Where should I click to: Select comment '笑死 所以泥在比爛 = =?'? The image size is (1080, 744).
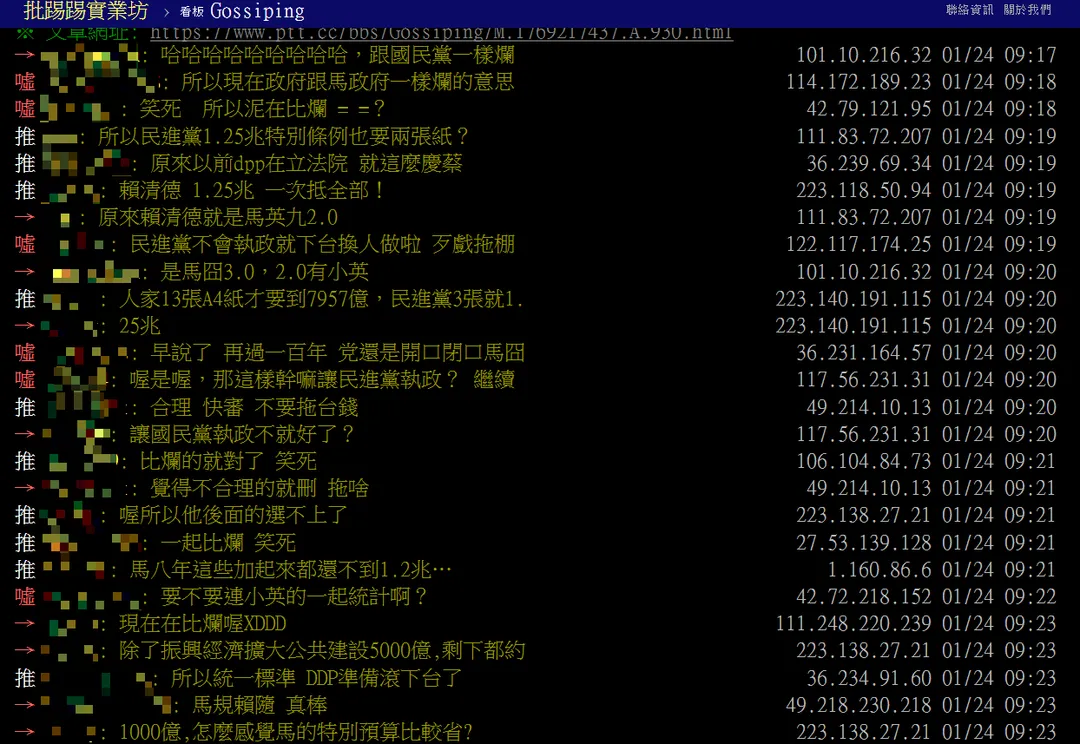click(x=262, y=109)
